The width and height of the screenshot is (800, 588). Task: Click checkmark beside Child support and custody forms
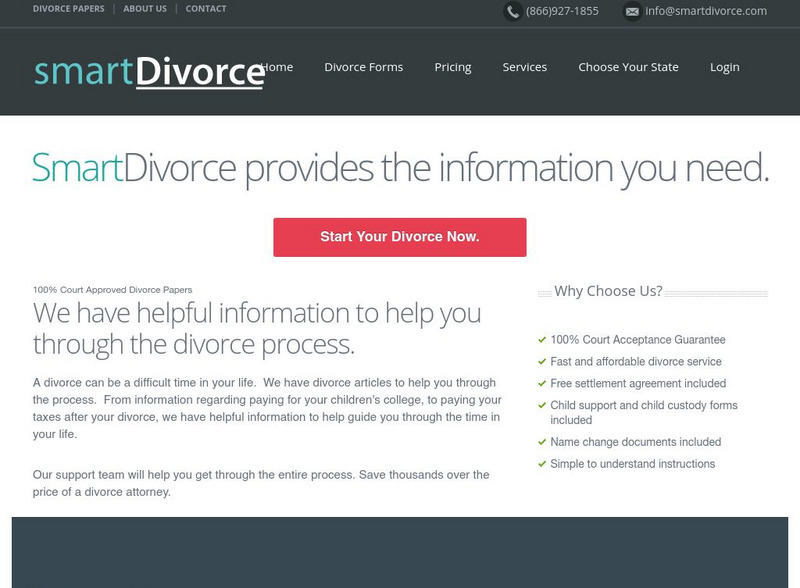point(541,405)
